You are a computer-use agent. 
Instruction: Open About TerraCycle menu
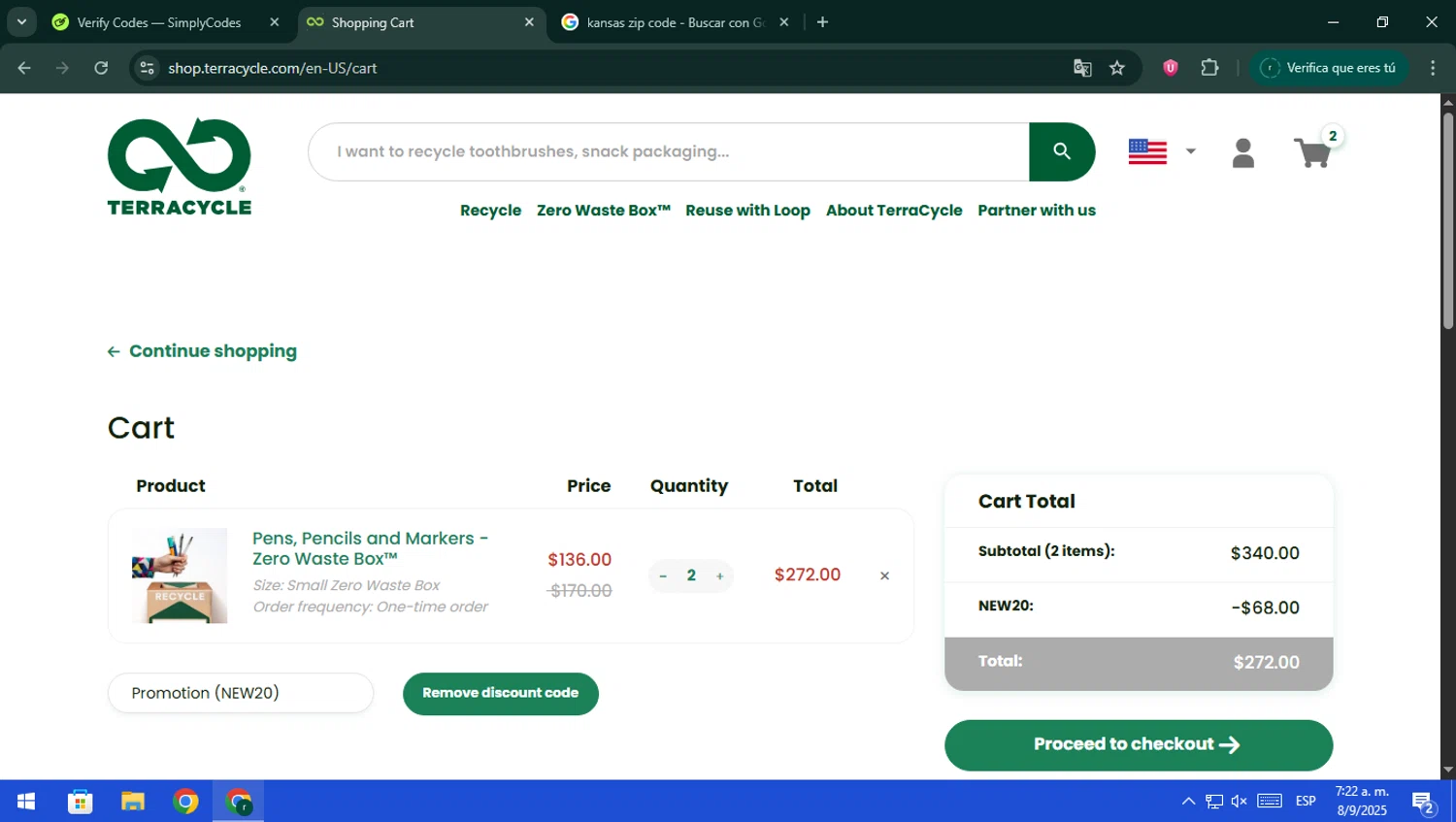894,211
